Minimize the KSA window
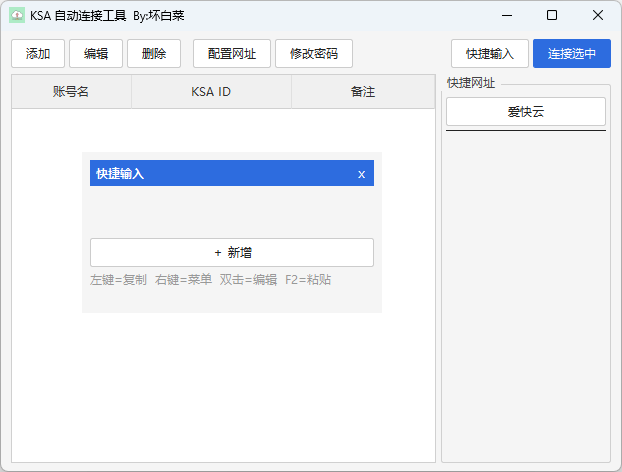 [x=507, y=15]
